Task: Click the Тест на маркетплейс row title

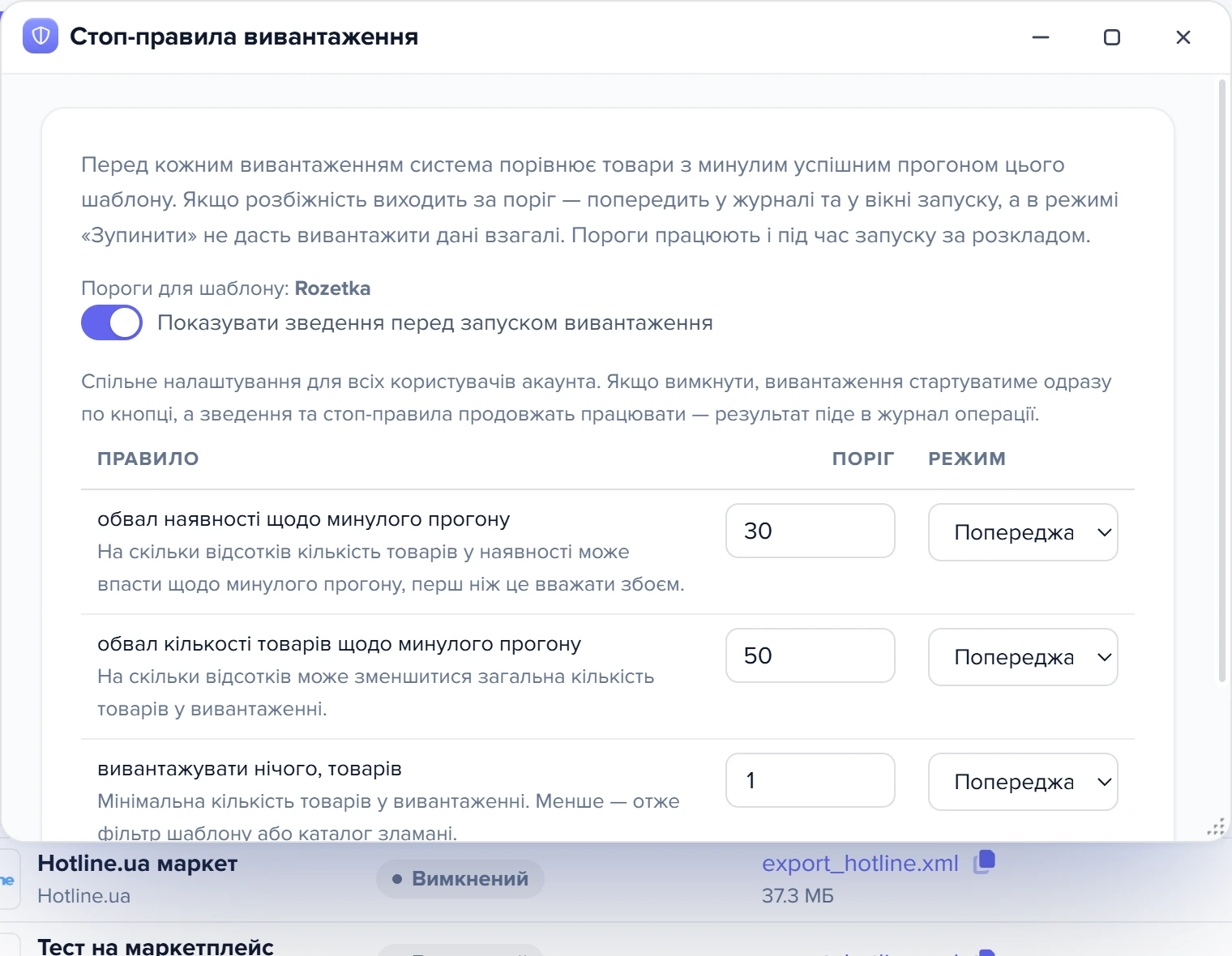Action: pos(156,945)
